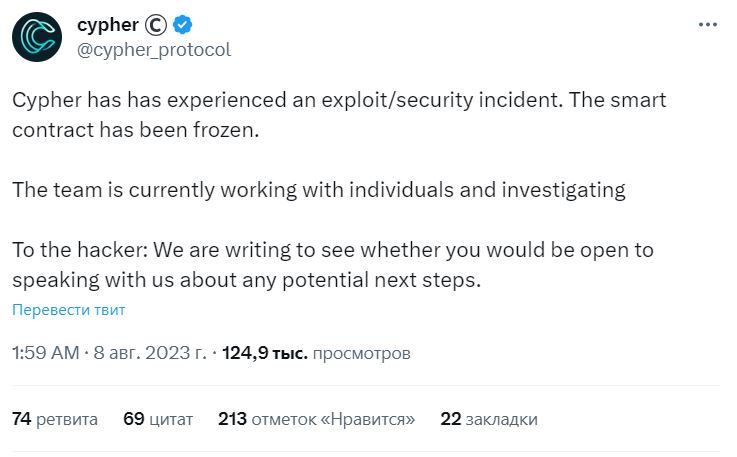Open the 69 цитат list
Image resolution: width=737 pixels, height=457 pixels.
pyautogui.click(x=158, y=419)
